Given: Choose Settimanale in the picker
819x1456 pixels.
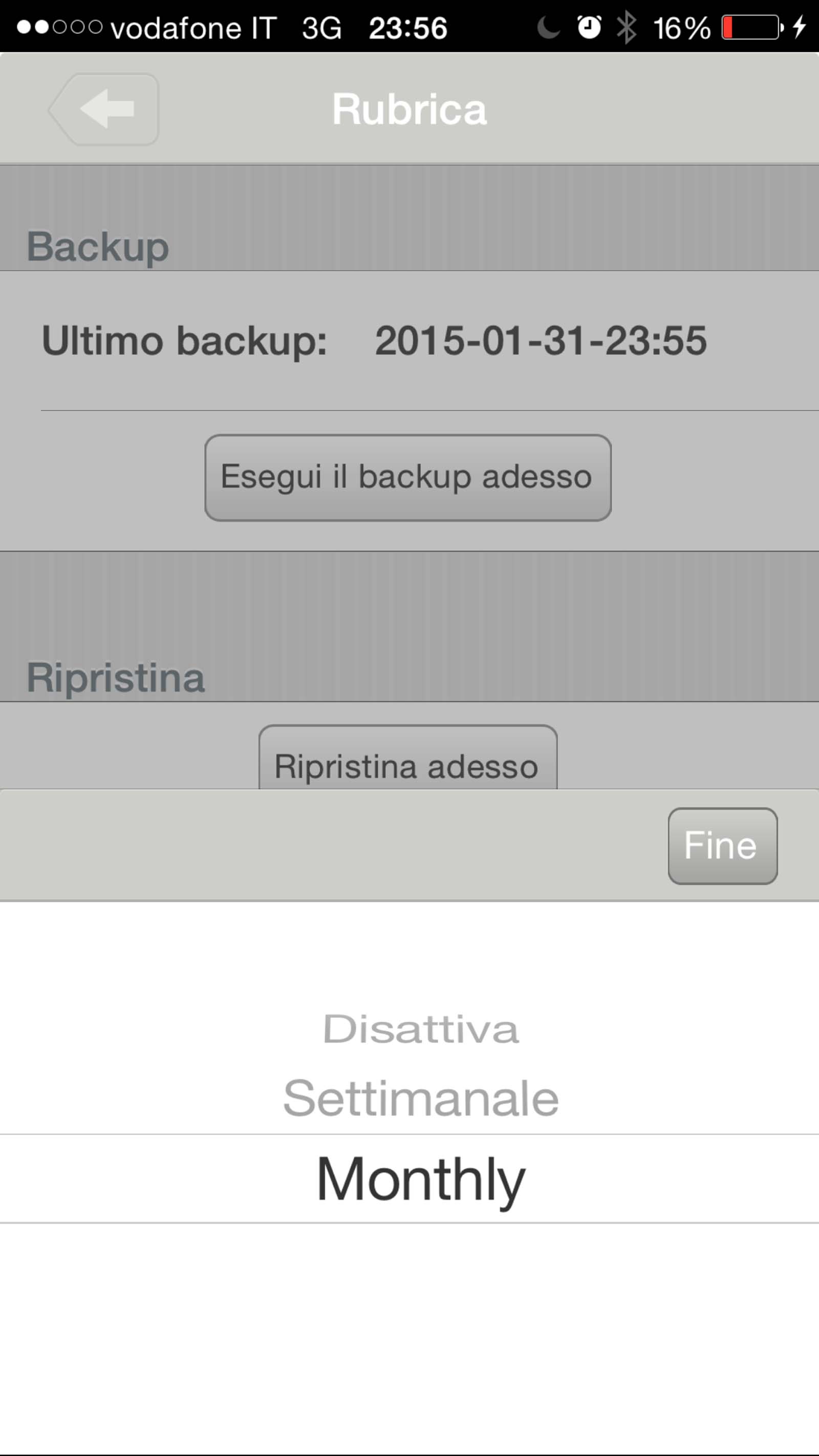Looking at the screenshot, I should [421, 1098].
